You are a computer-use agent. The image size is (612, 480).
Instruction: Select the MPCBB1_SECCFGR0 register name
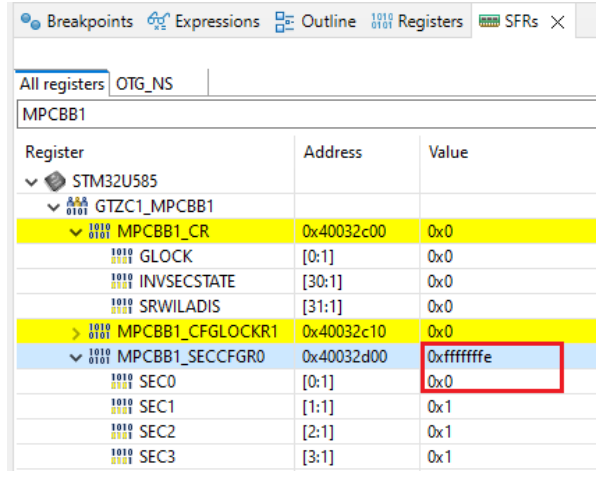click(x=191, y=356)
